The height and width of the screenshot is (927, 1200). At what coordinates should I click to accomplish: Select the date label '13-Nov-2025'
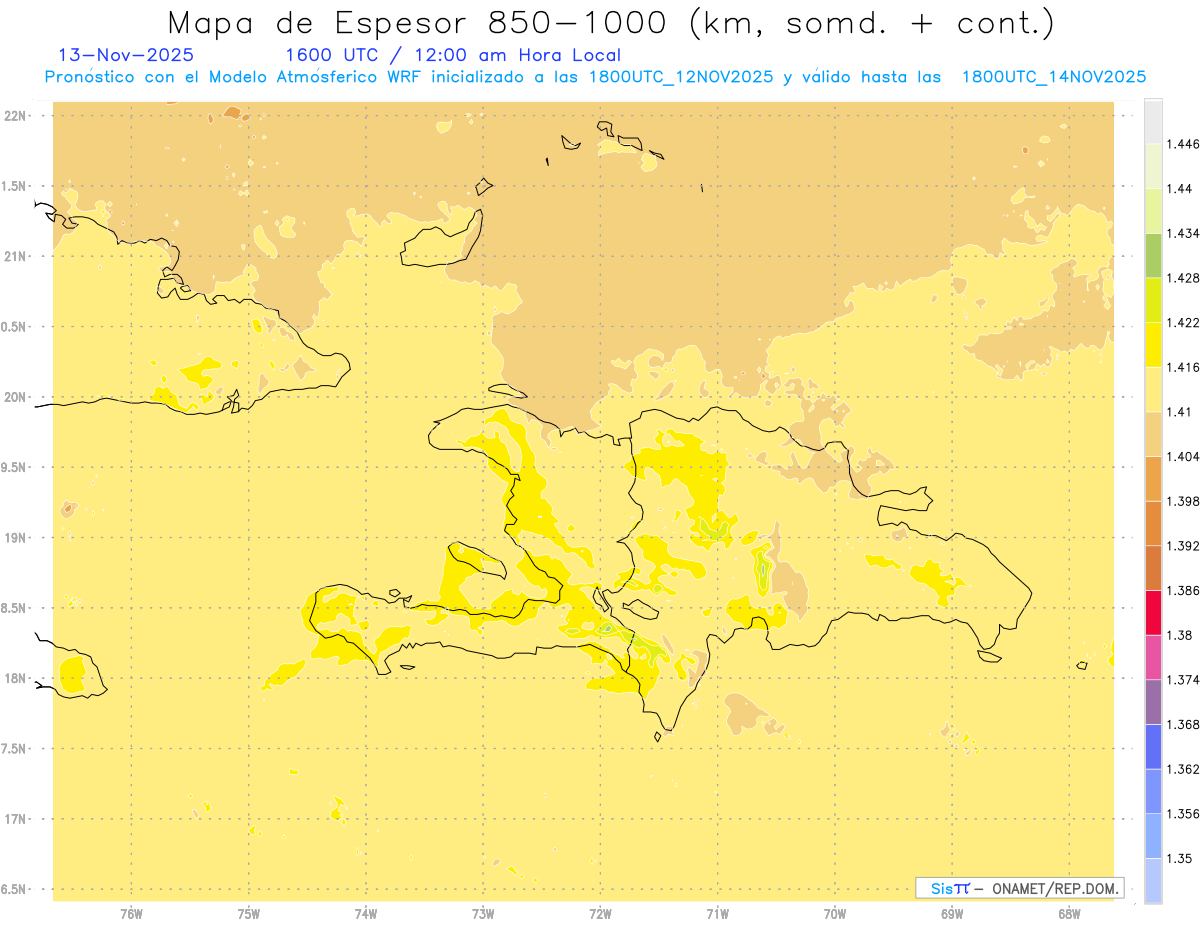(x=127, y=55)
